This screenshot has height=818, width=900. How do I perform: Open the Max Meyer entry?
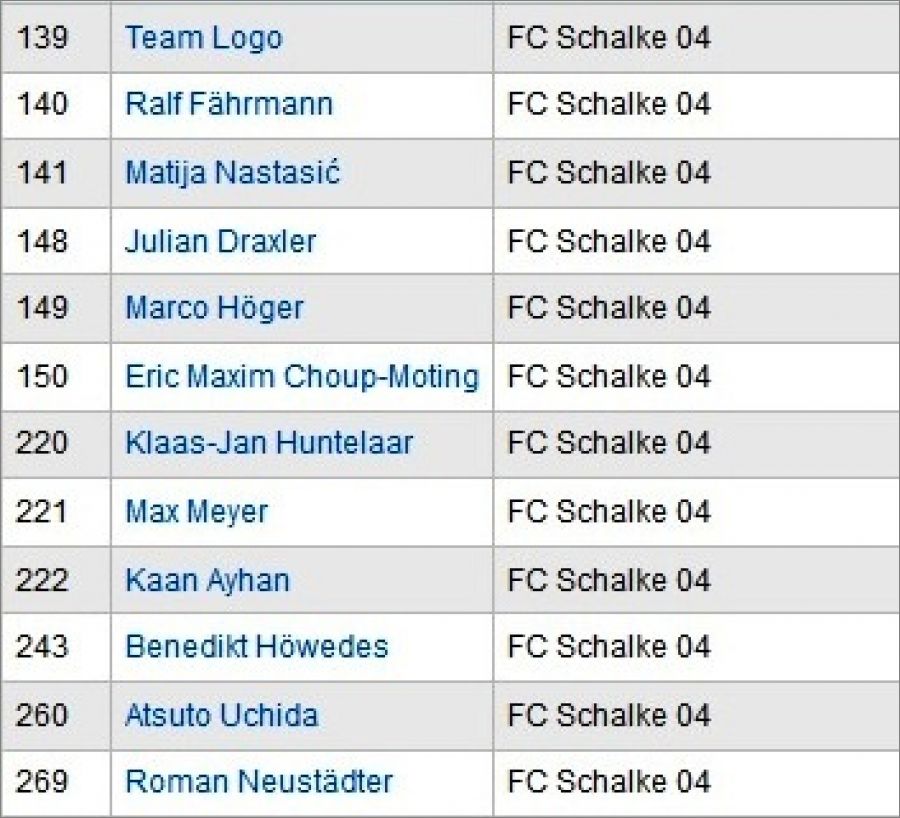196,512
